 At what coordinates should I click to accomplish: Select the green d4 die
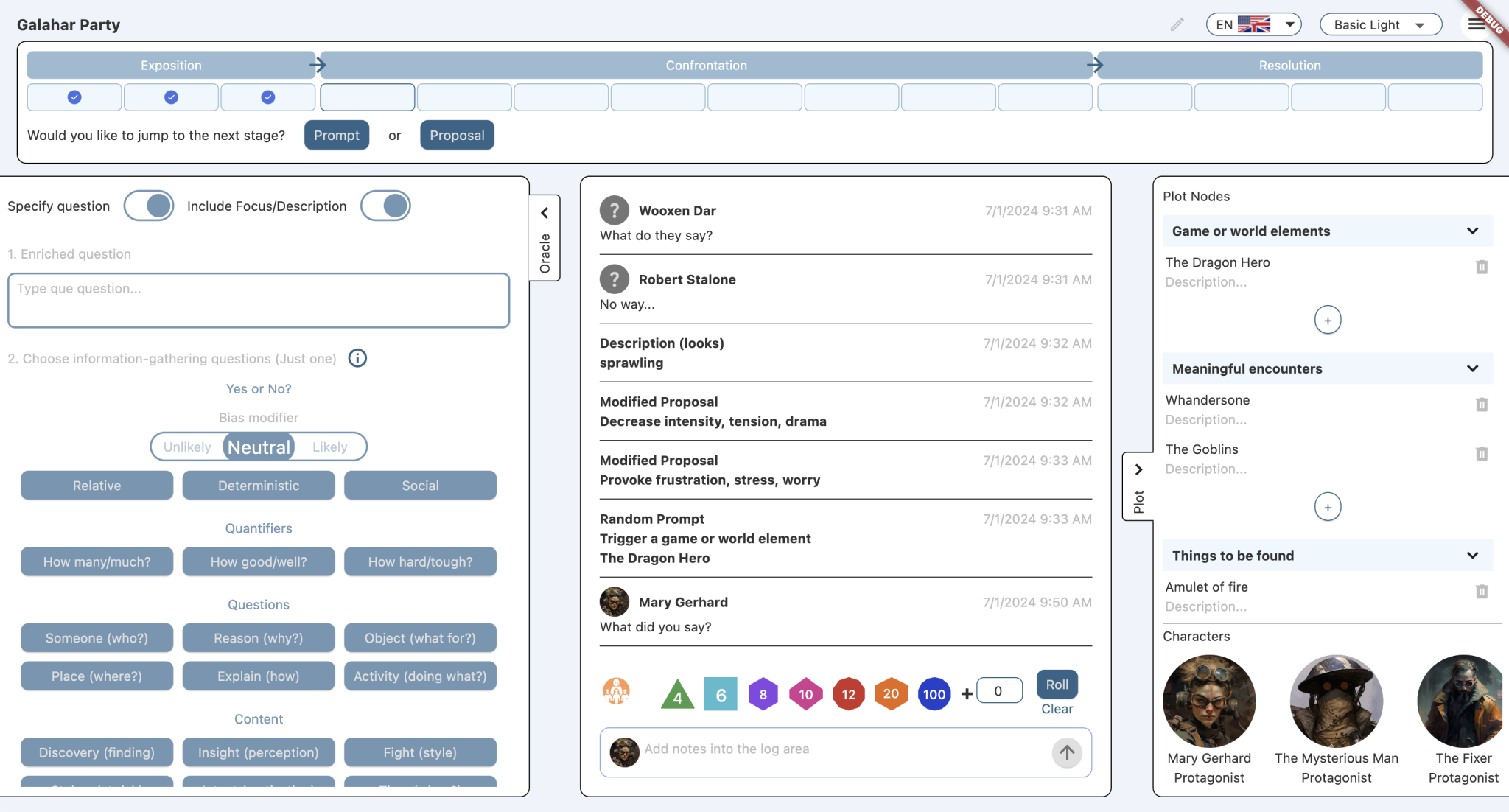[678, 694]
